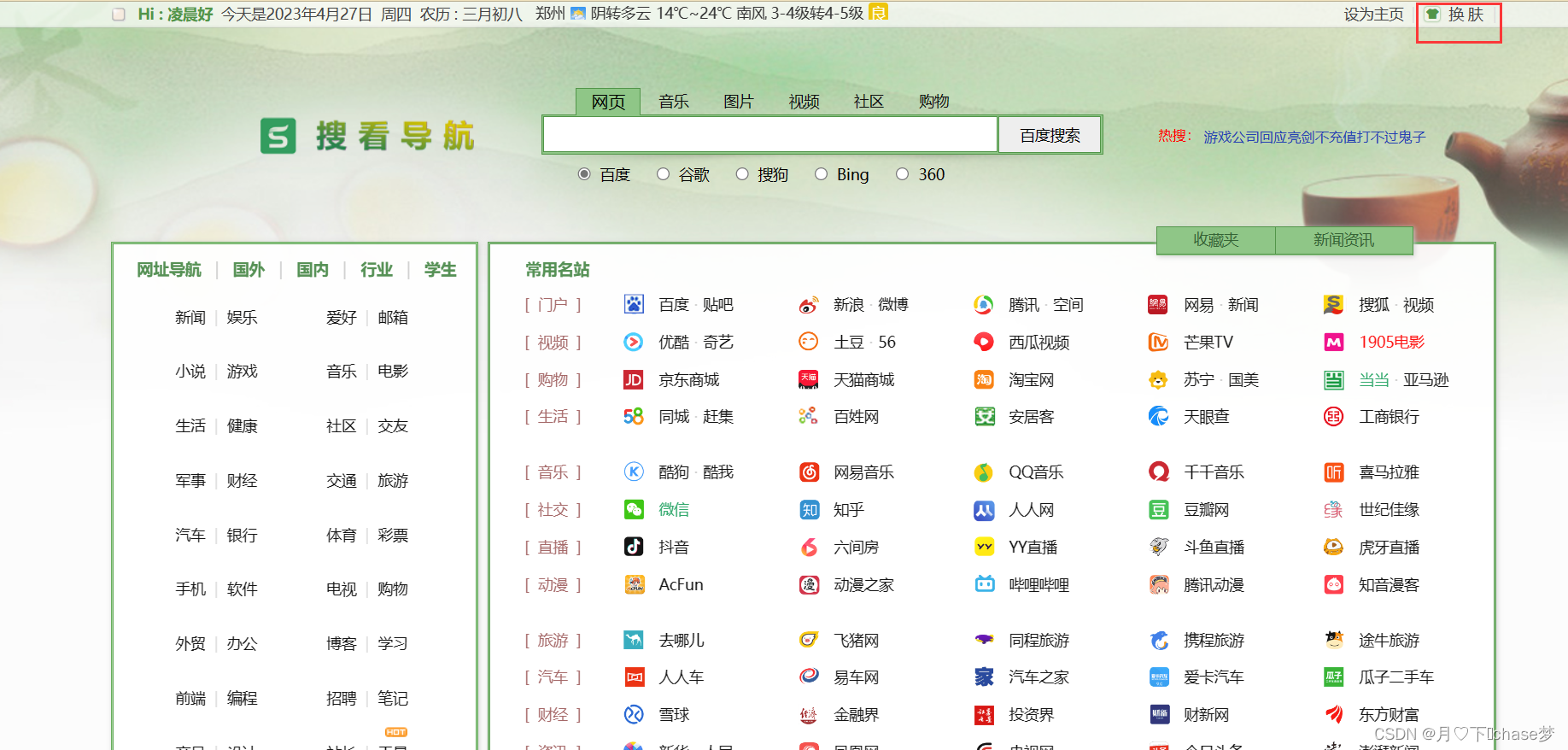Click the 58 Tongcheng icon

[634, 416]
